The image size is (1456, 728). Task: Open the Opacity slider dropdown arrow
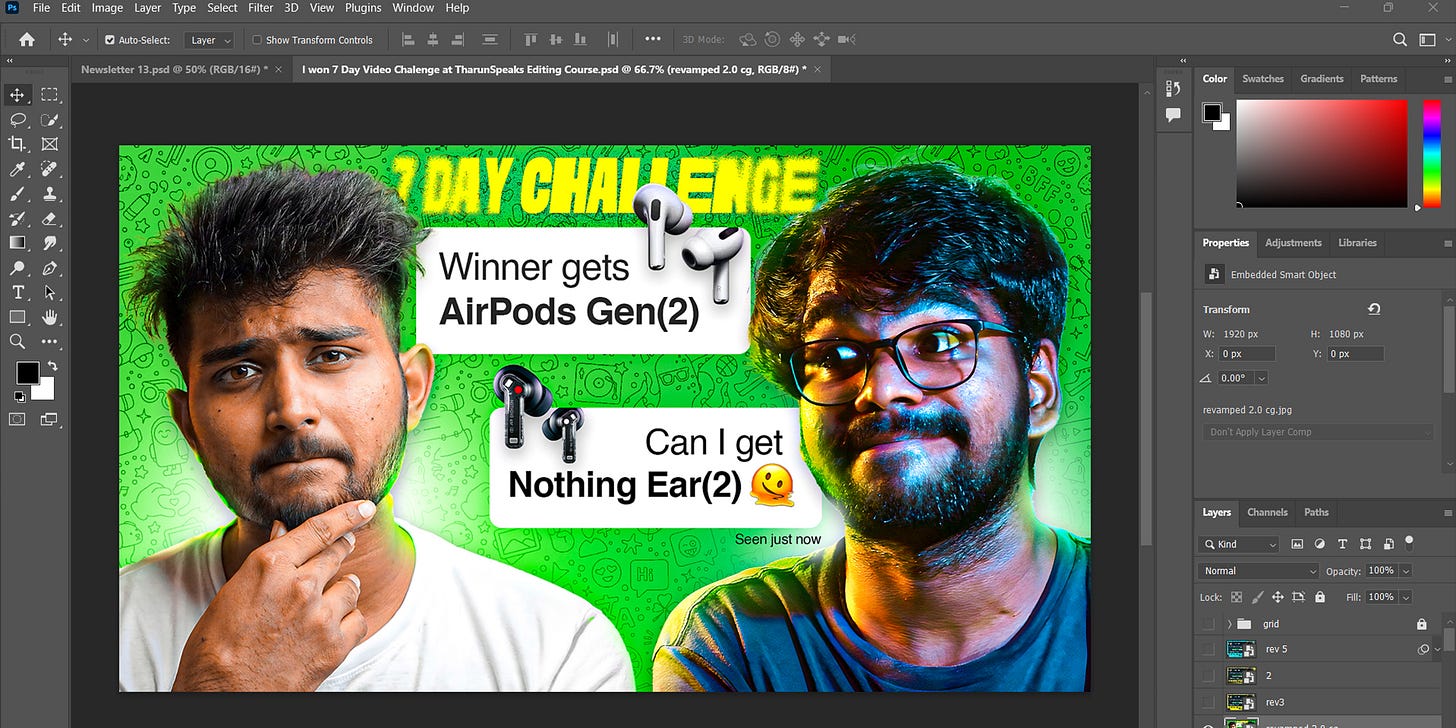pyautogui.click(x=1406, y=571)
